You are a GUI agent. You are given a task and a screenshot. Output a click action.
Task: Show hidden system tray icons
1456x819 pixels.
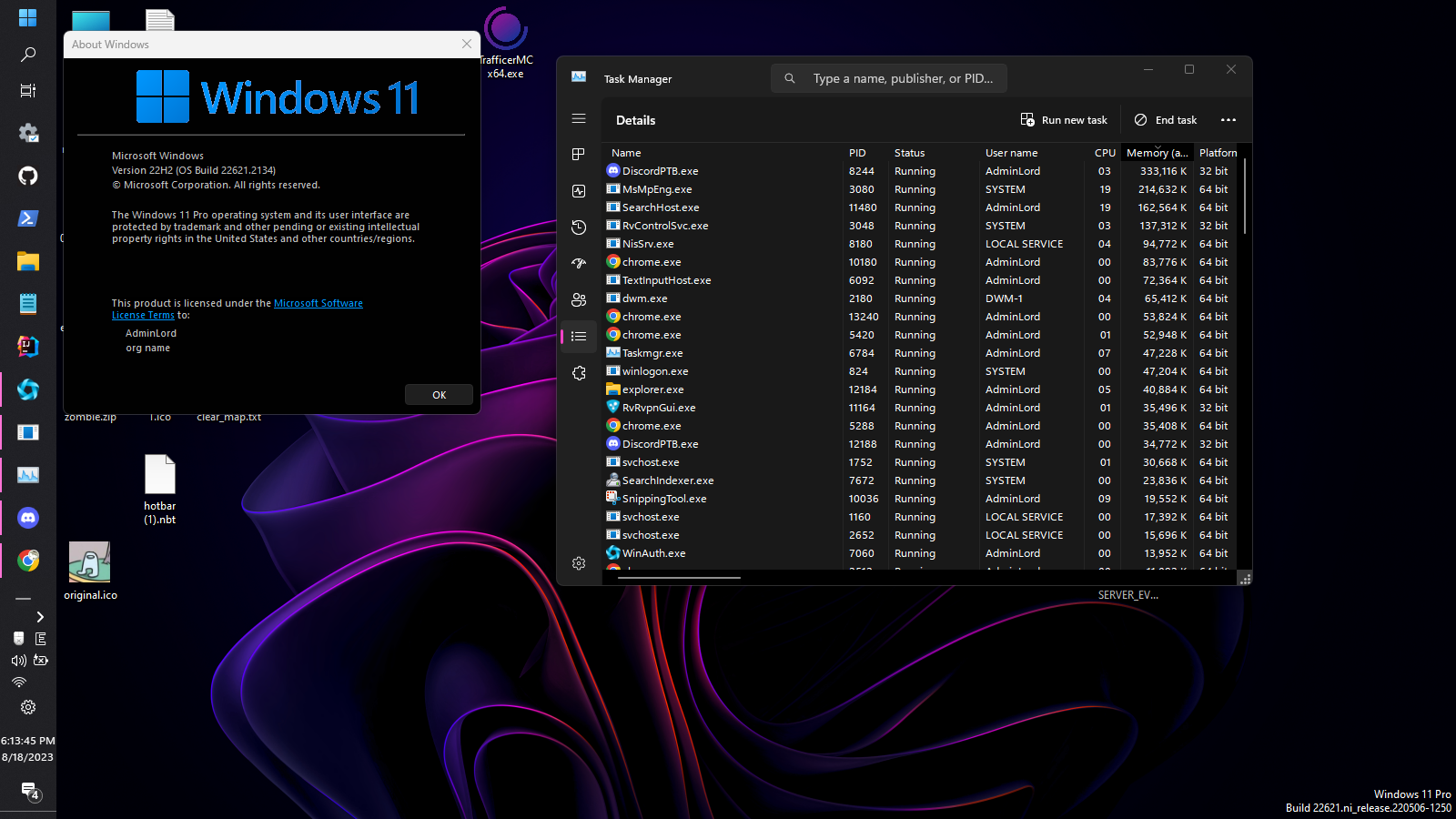point(39,616)
